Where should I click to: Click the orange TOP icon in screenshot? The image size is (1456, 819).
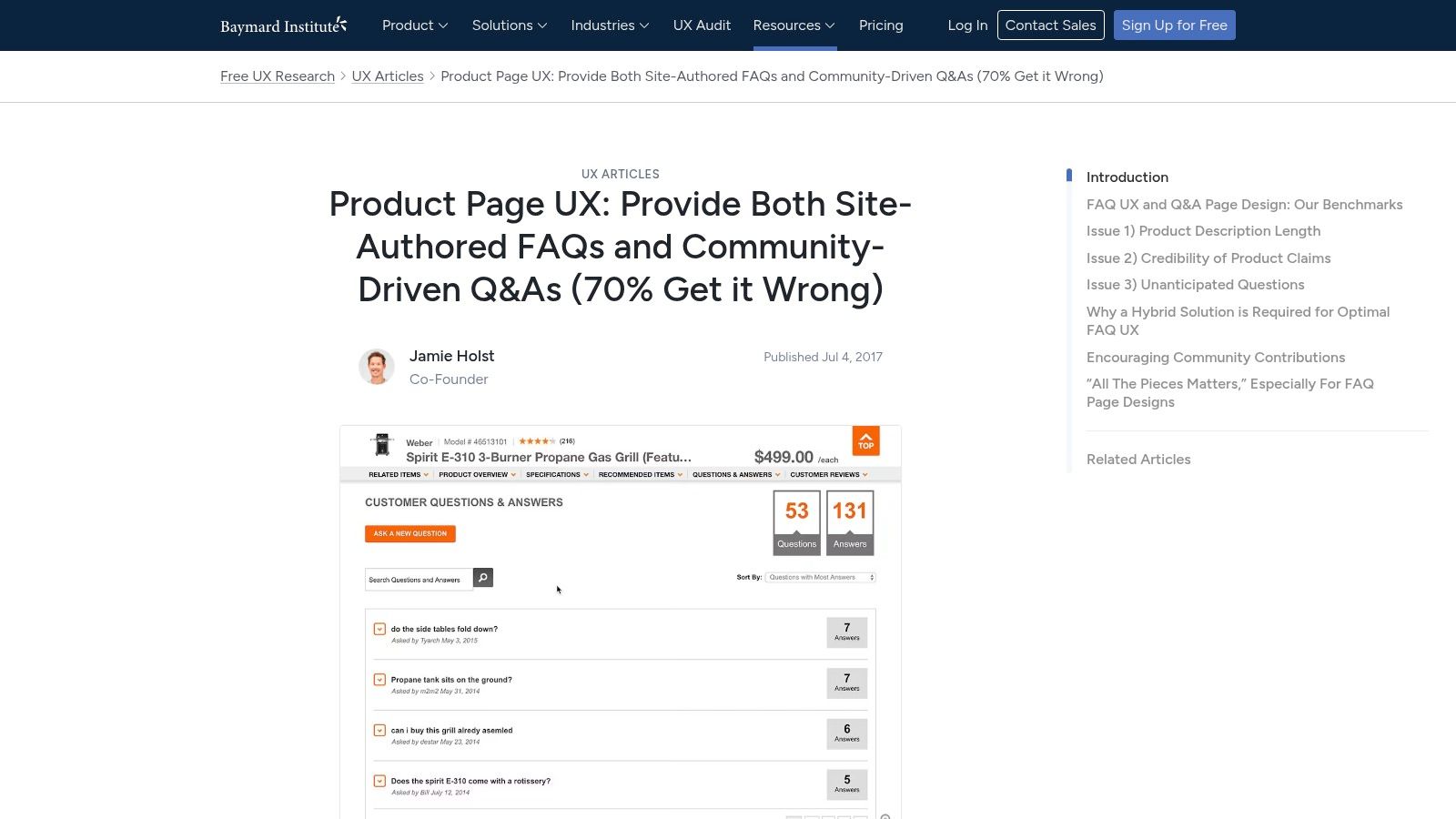pos(865,440)
